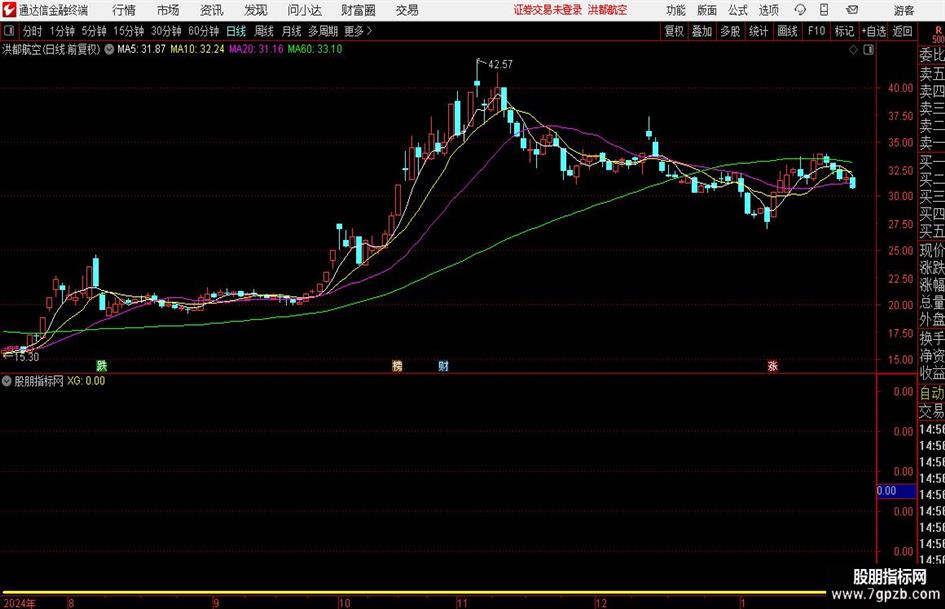The width and height of the screenshot is (945, 609).
Task: Click the 叠加 overlay button
Action: pyautogui.click(x=702, y=31)
